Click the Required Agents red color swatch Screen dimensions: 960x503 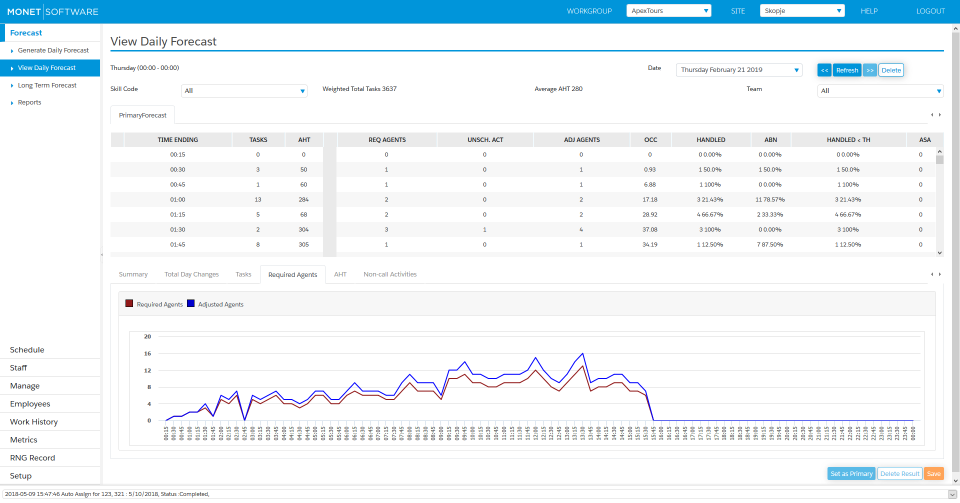pos(129,304)
